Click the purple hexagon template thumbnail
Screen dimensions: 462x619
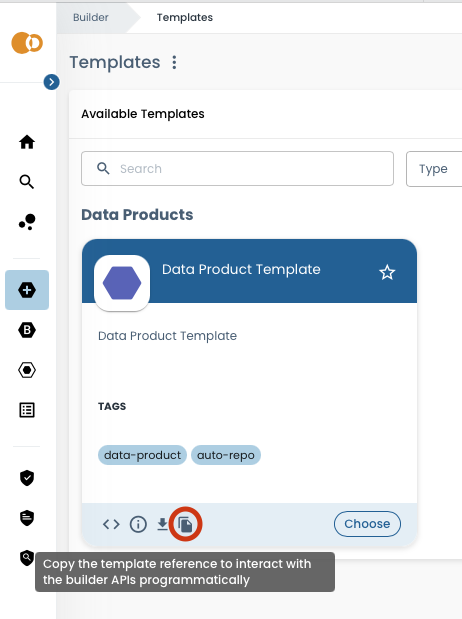click(122, 283)
